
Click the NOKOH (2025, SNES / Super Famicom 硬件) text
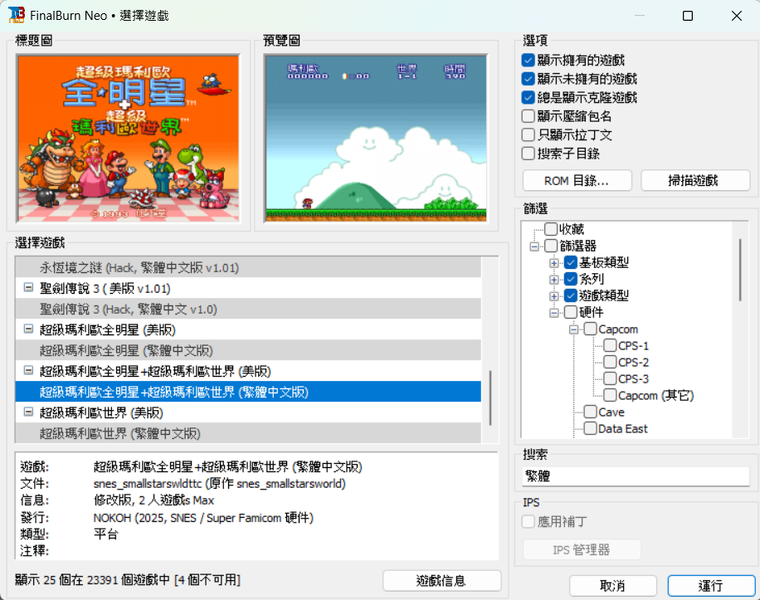[x=204, y=518]
